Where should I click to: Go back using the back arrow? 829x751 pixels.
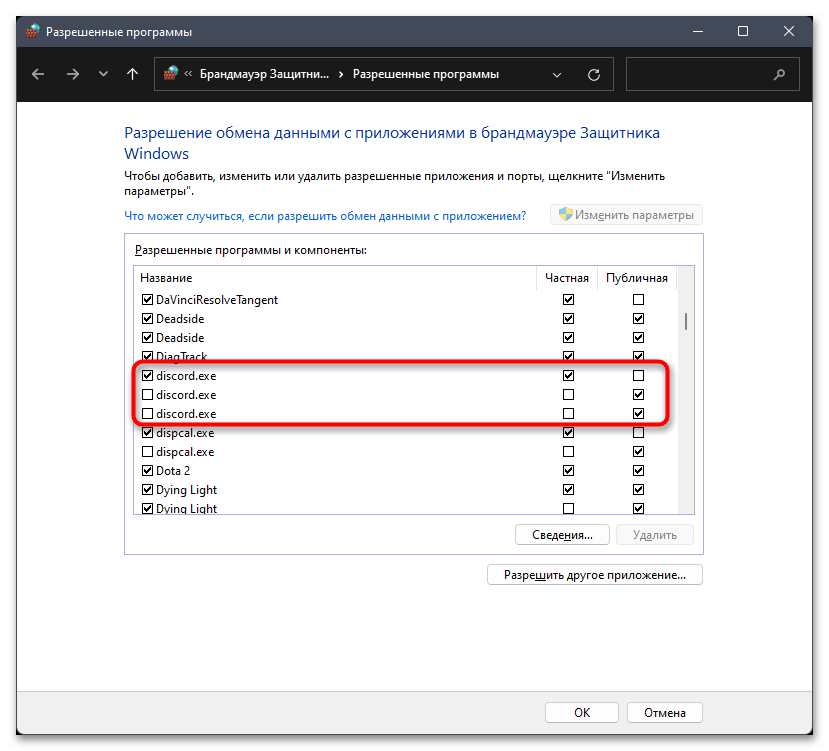point(38,74)
